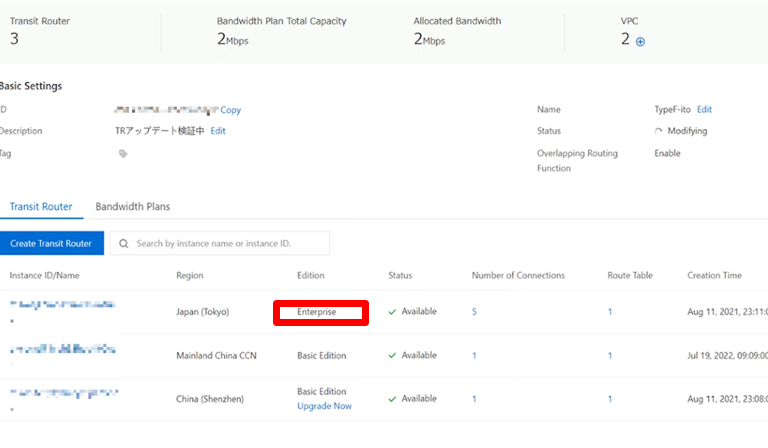Viewport: 768px width, 448px height.
Task: Select the Transit Router tab
Action: (x=41, y=207)
